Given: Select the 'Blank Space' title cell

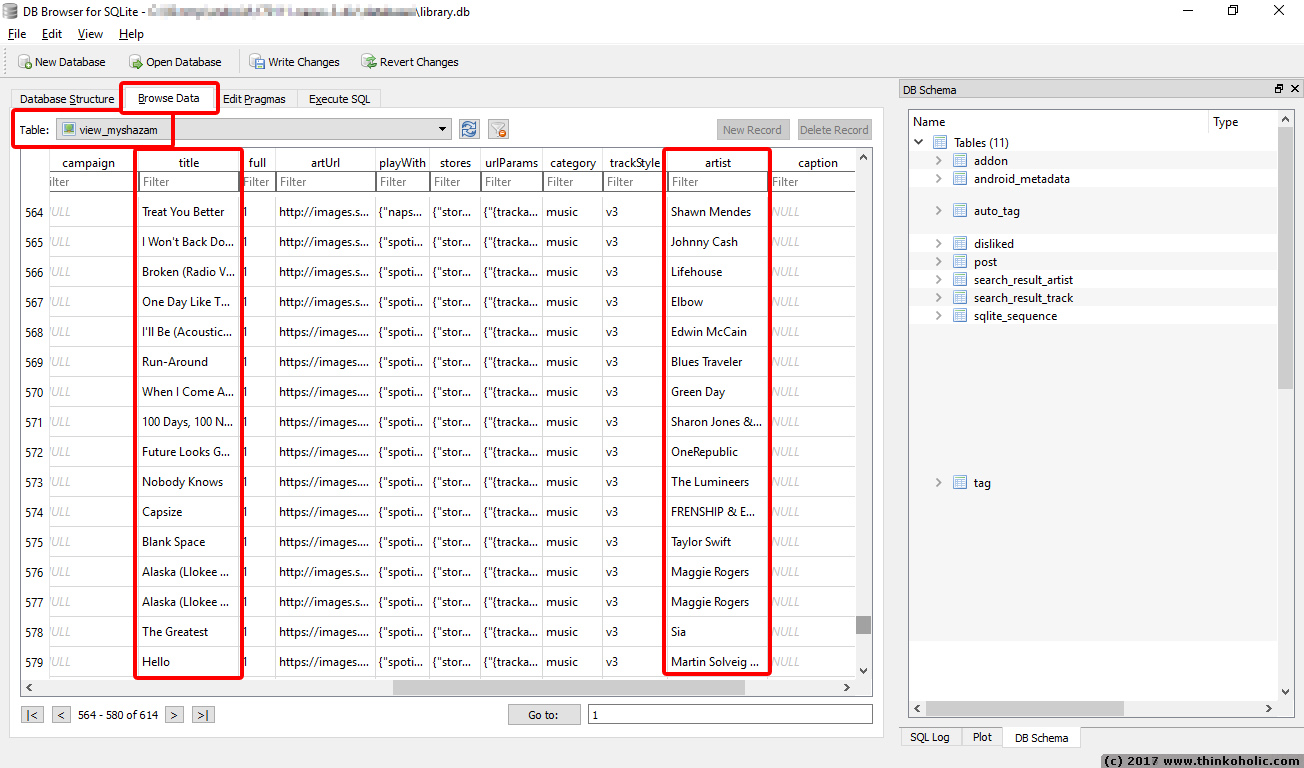Looking at the screenshot, I should point(188,542).
